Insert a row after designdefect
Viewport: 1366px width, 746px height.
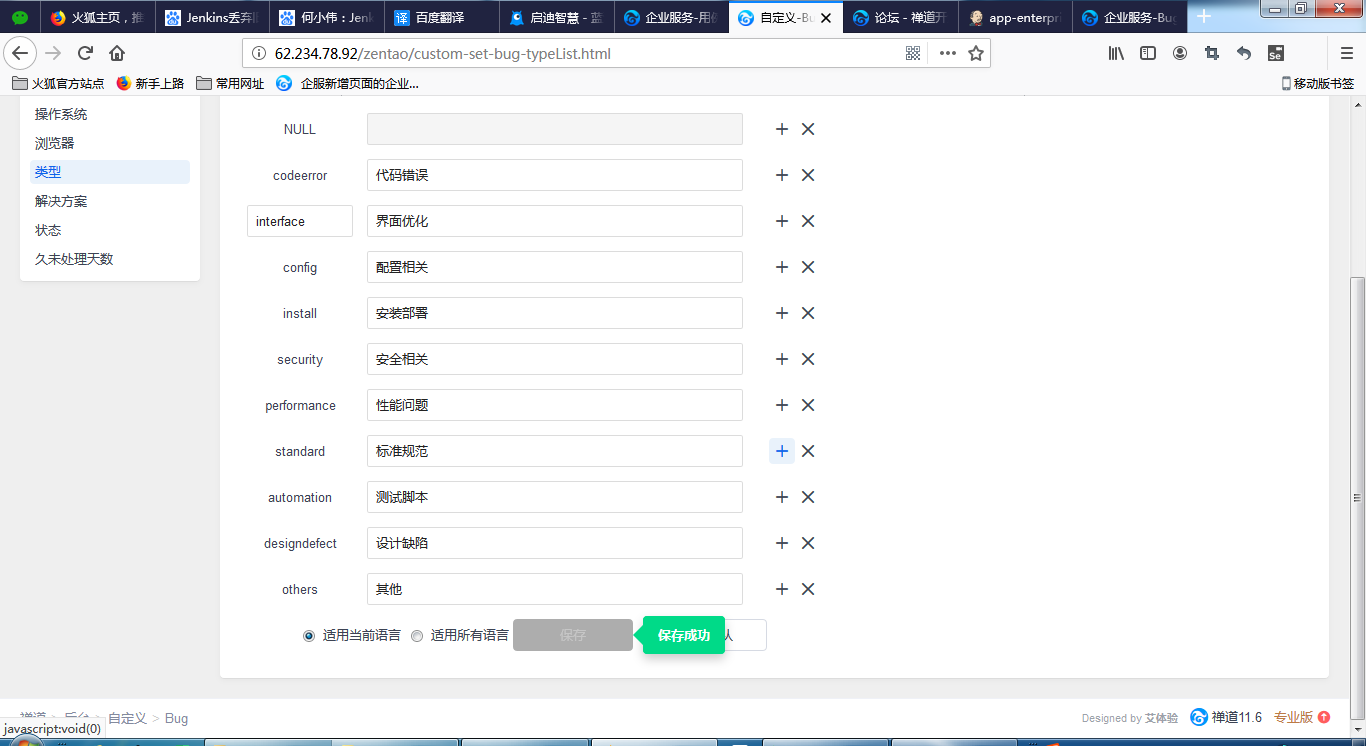click(782, 543)
